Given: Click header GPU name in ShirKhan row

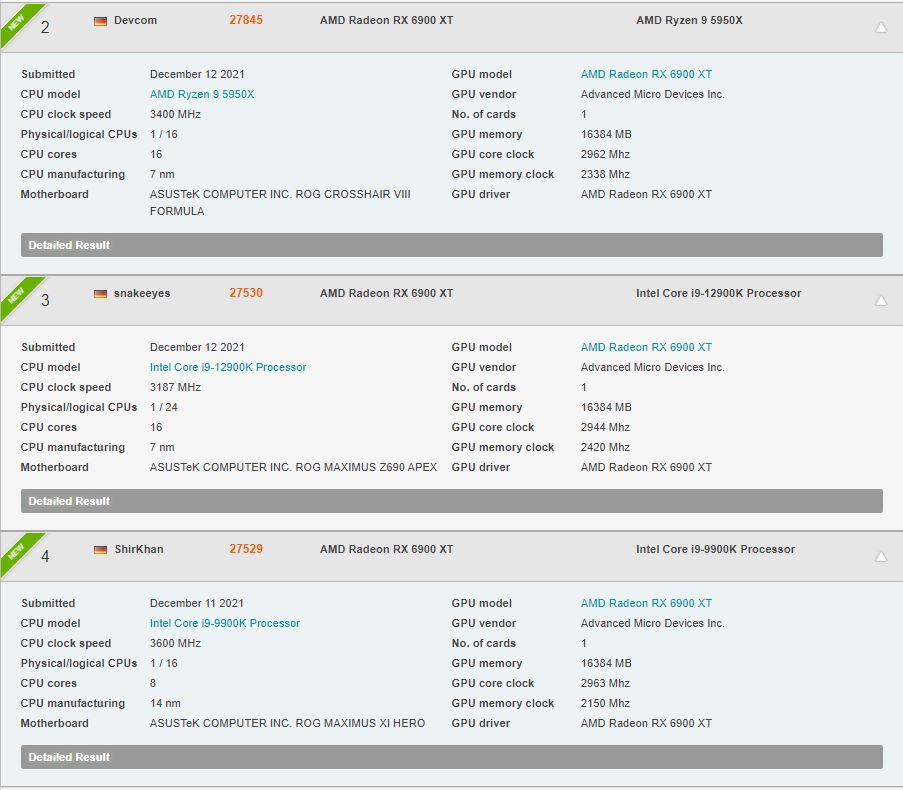Looking at the screenshot, I should [x=386, y=549].
